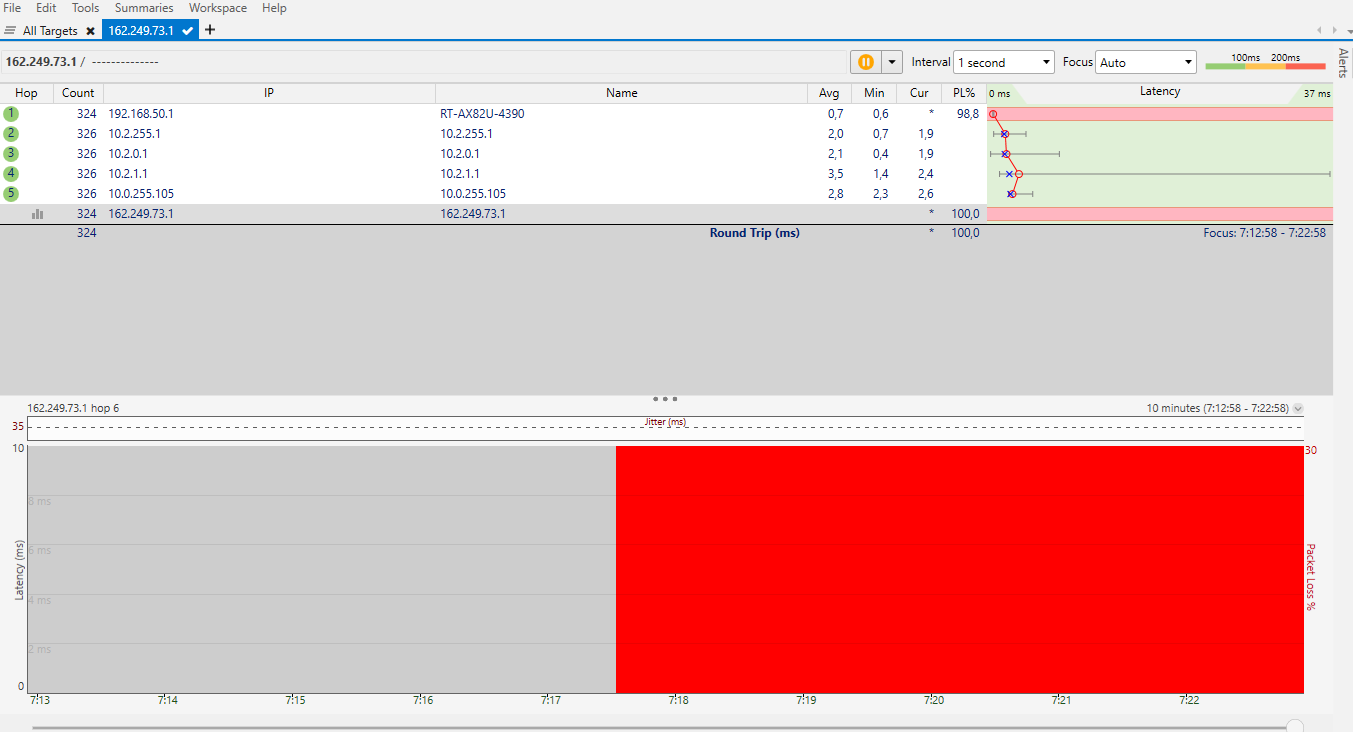Open the Alerts side panel
The height and width of the screenshot is (732, 1353).
pyautogui.click(x=1342, y=62)
